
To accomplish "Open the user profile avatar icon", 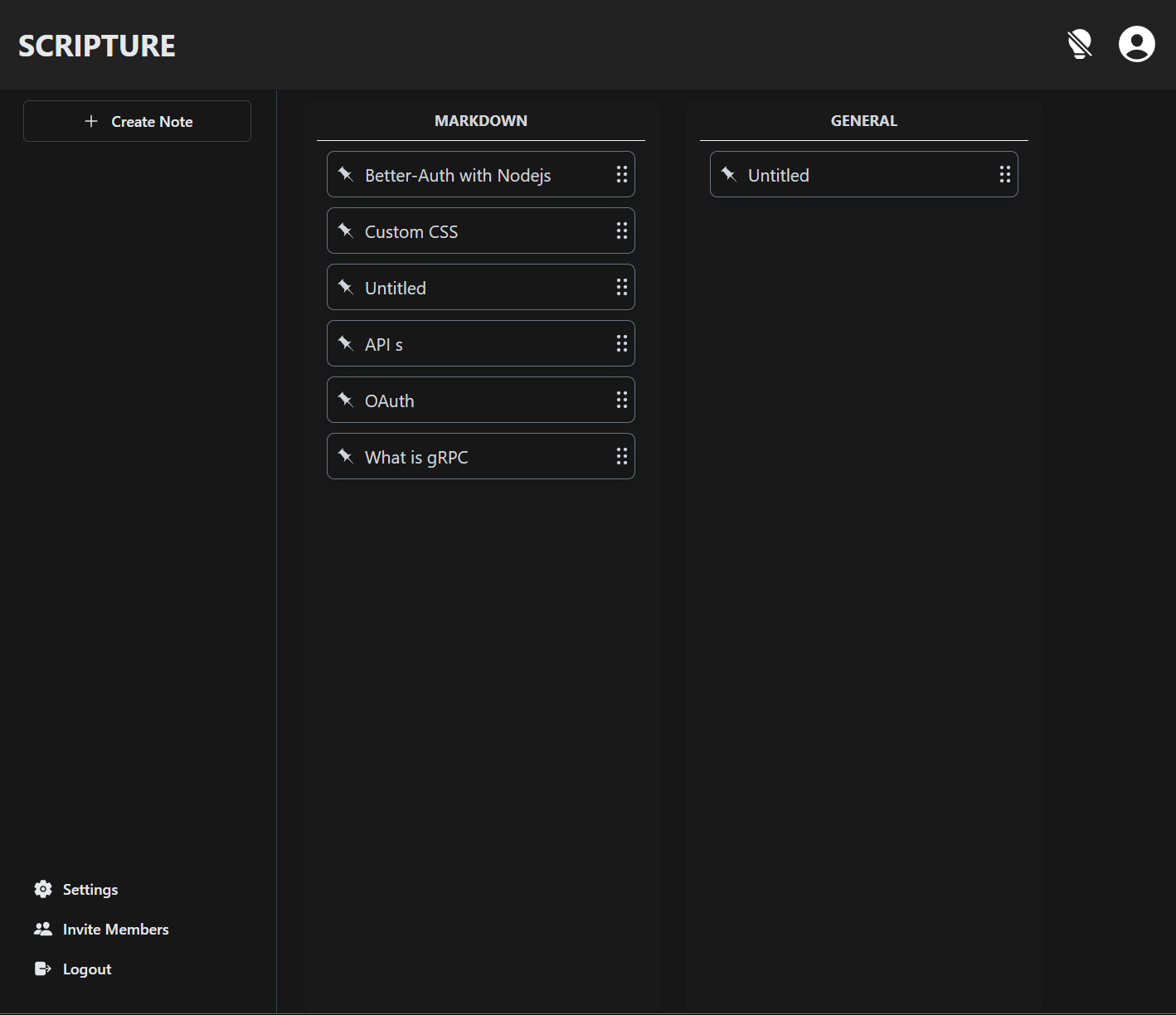I will [1136, 45].
